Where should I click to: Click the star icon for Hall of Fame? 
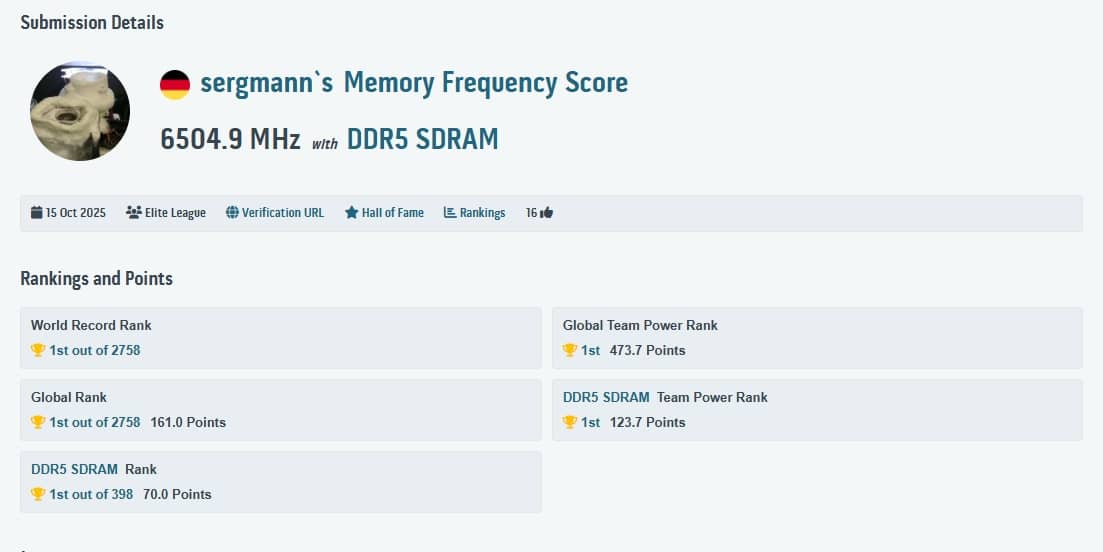coord(351,213)
